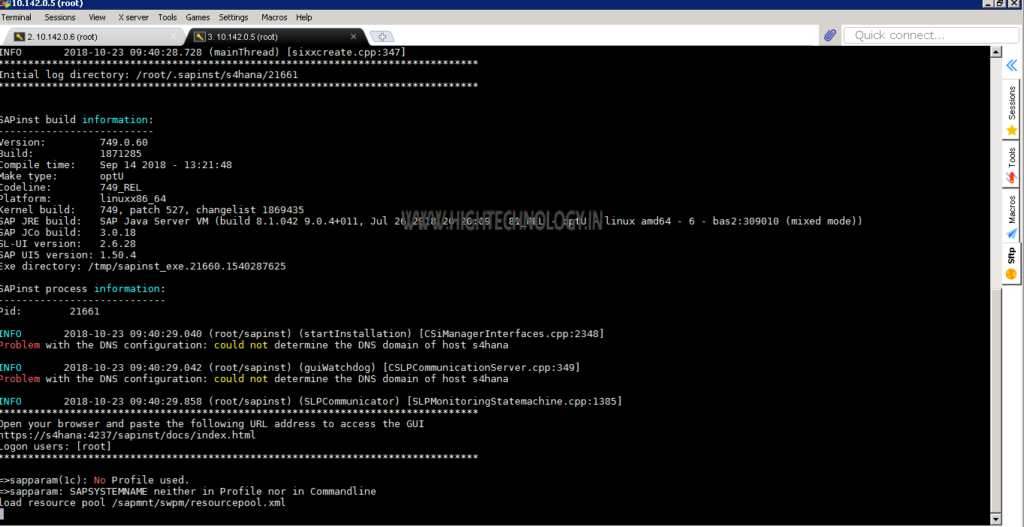Open a new tab with plus button
The width and height of the screenshot is (1024, 527).
point(382,37)
